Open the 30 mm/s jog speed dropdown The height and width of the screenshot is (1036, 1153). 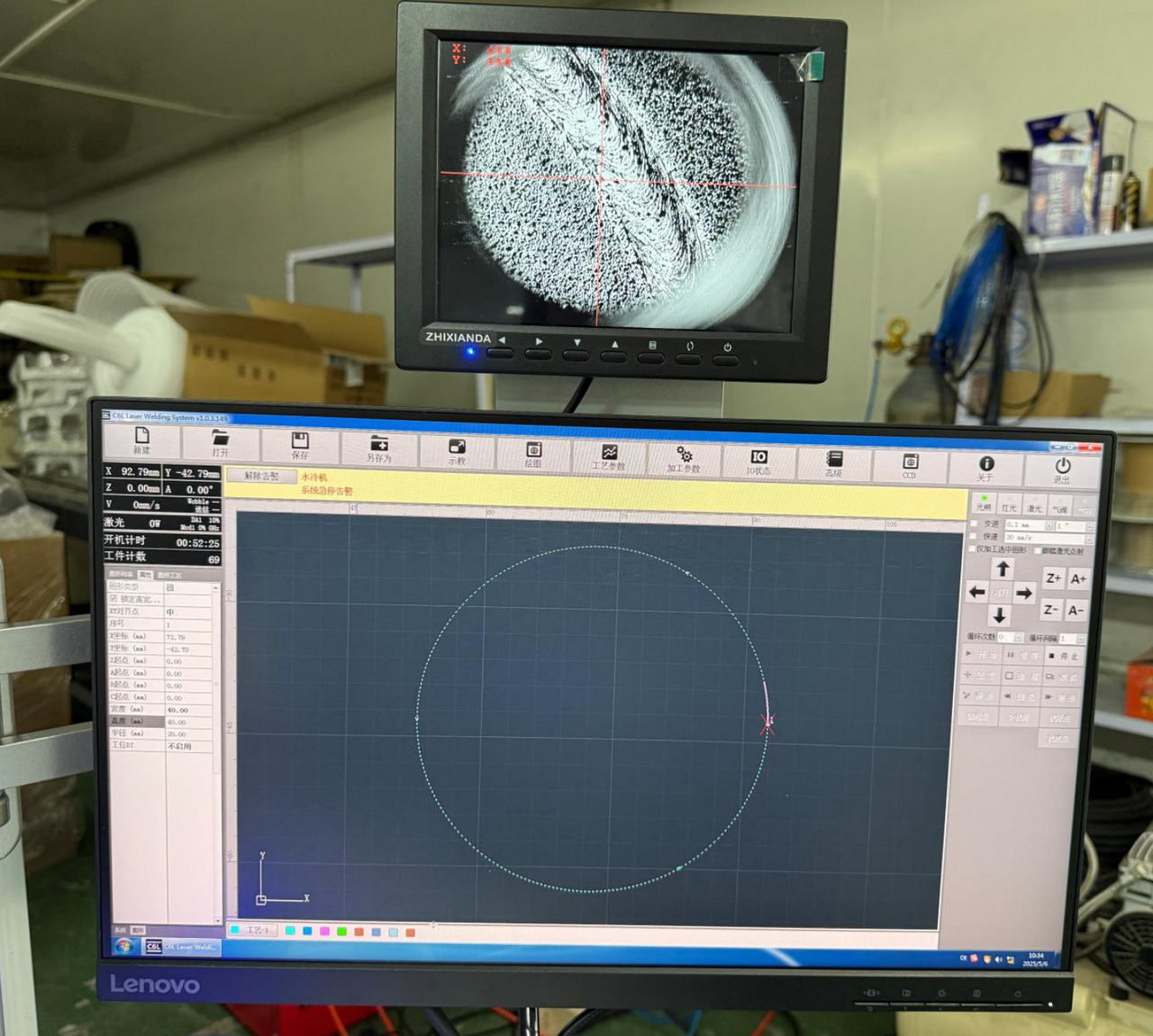[x=1088, y=538]
